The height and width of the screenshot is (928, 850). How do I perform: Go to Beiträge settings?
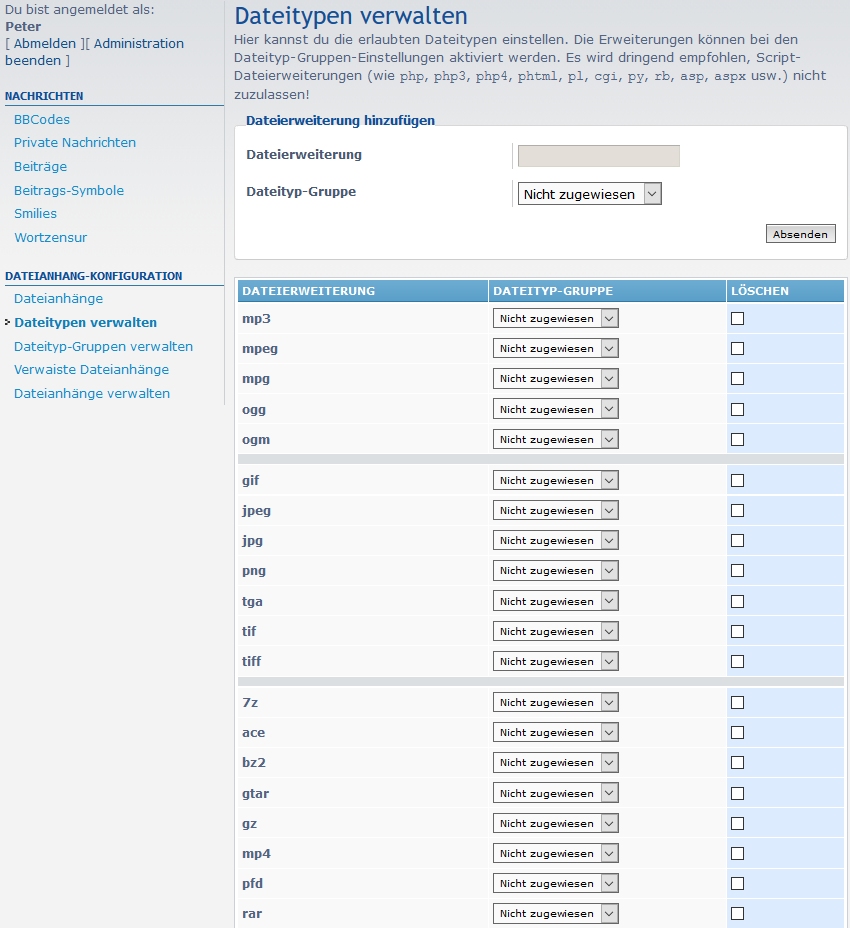coord(40,166)
